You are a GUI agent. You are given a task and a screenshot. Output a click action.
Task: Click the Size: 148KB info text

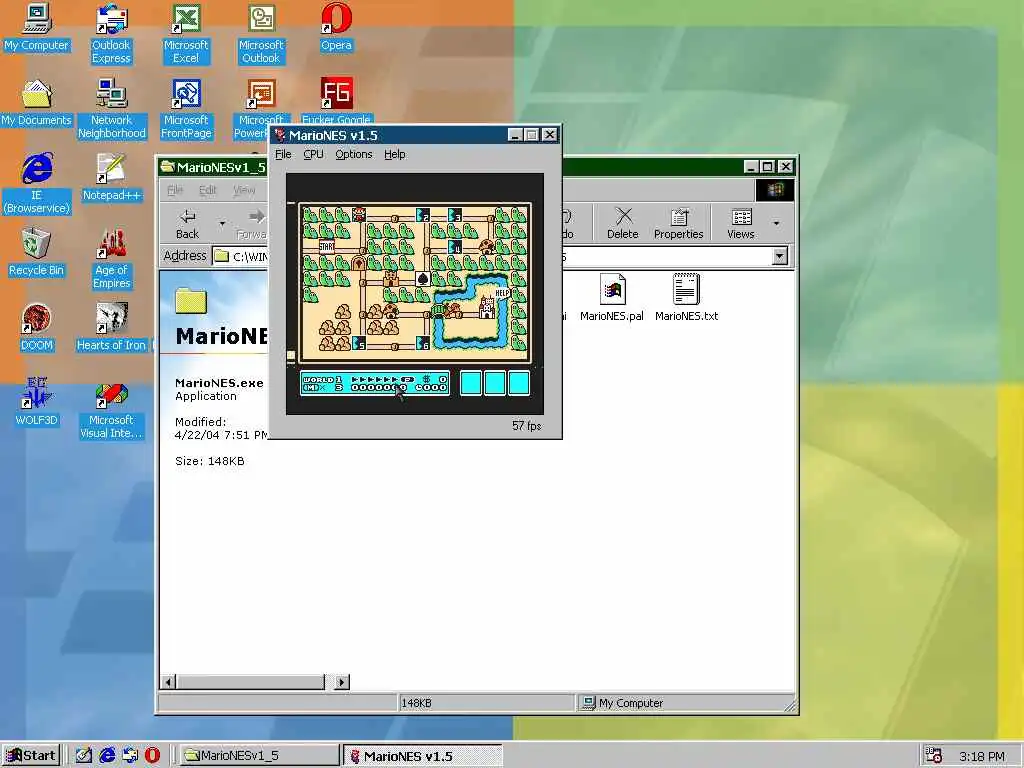[x=210, y=461]
